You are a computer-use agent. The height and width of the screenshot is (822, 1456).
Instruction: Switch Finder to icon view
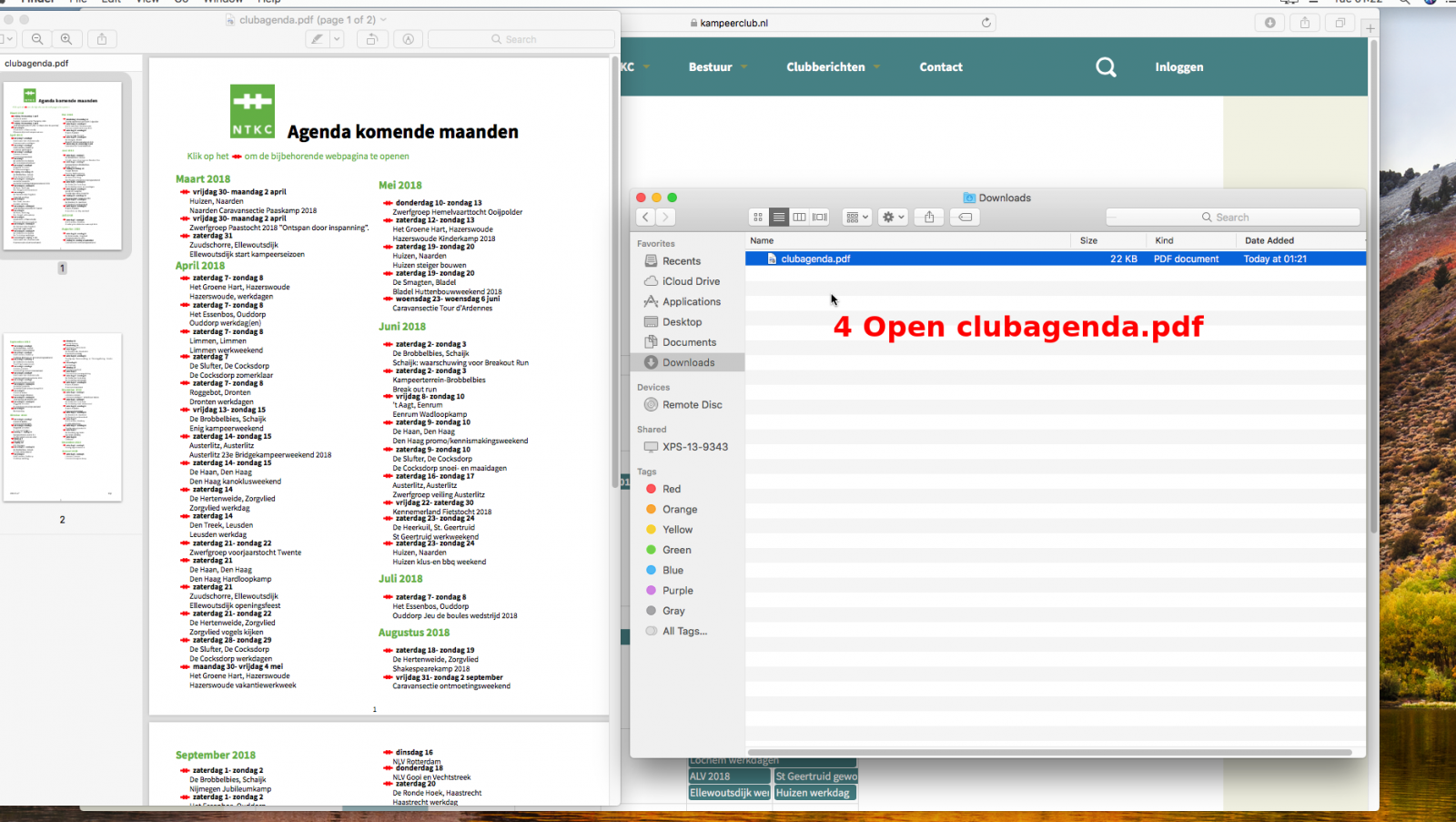[x=758, y=217]
